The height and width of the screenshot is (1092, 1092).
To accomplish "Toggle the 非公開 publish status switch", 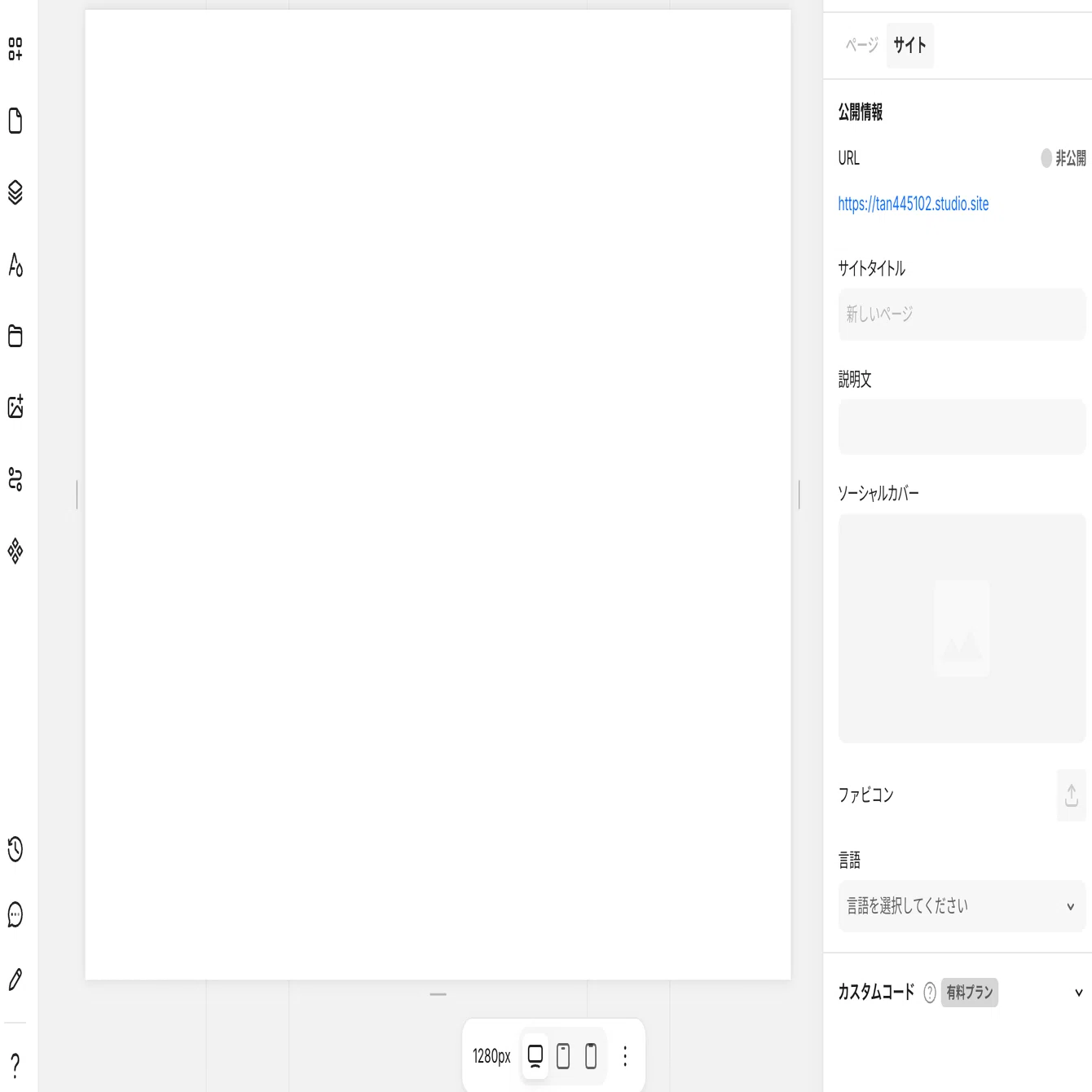I will (1046, 158).
